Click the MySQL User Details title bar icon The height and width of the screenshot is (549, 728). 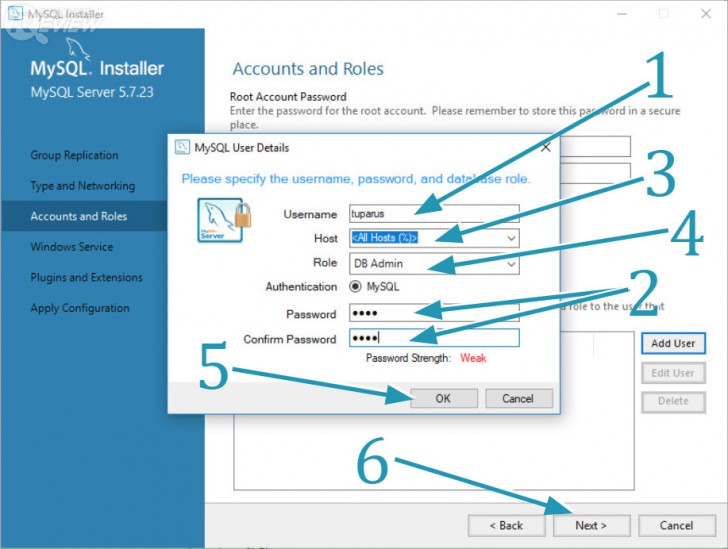[182, 147]
